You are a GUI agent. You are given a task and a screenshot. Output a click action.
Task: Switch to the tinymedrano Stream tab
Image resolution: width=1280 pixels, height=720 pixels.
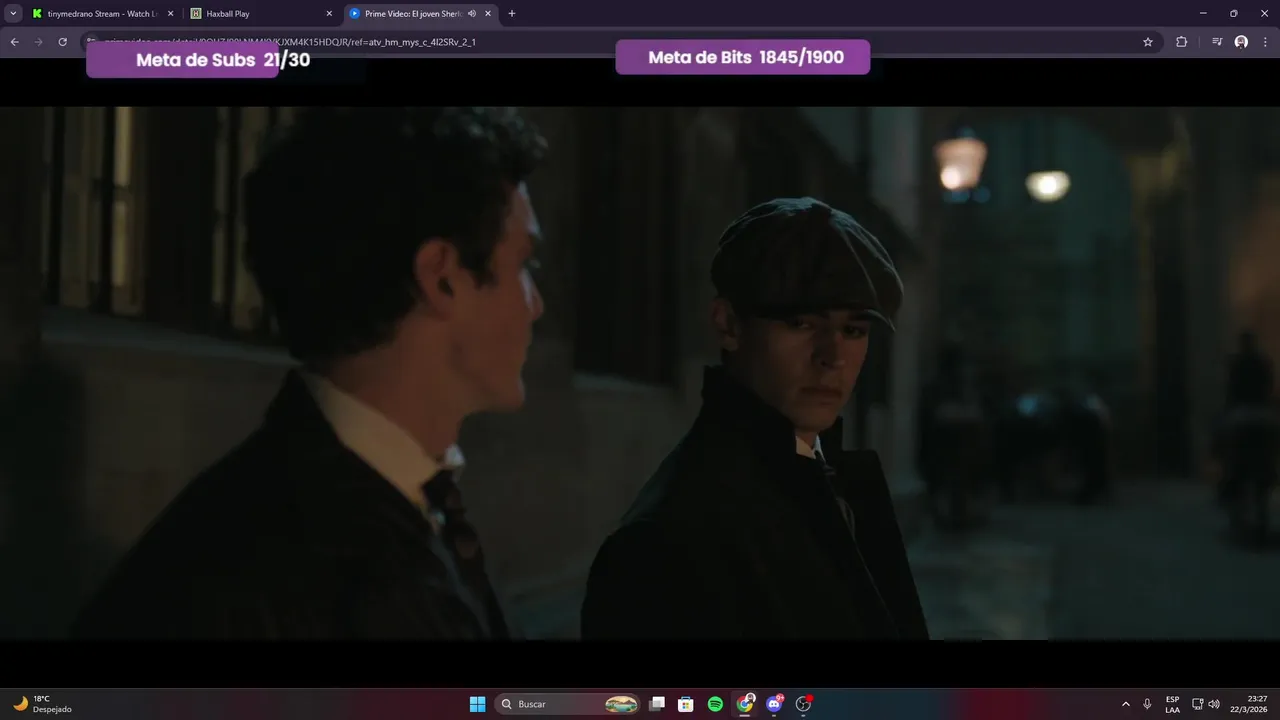(x=100, y=14)
